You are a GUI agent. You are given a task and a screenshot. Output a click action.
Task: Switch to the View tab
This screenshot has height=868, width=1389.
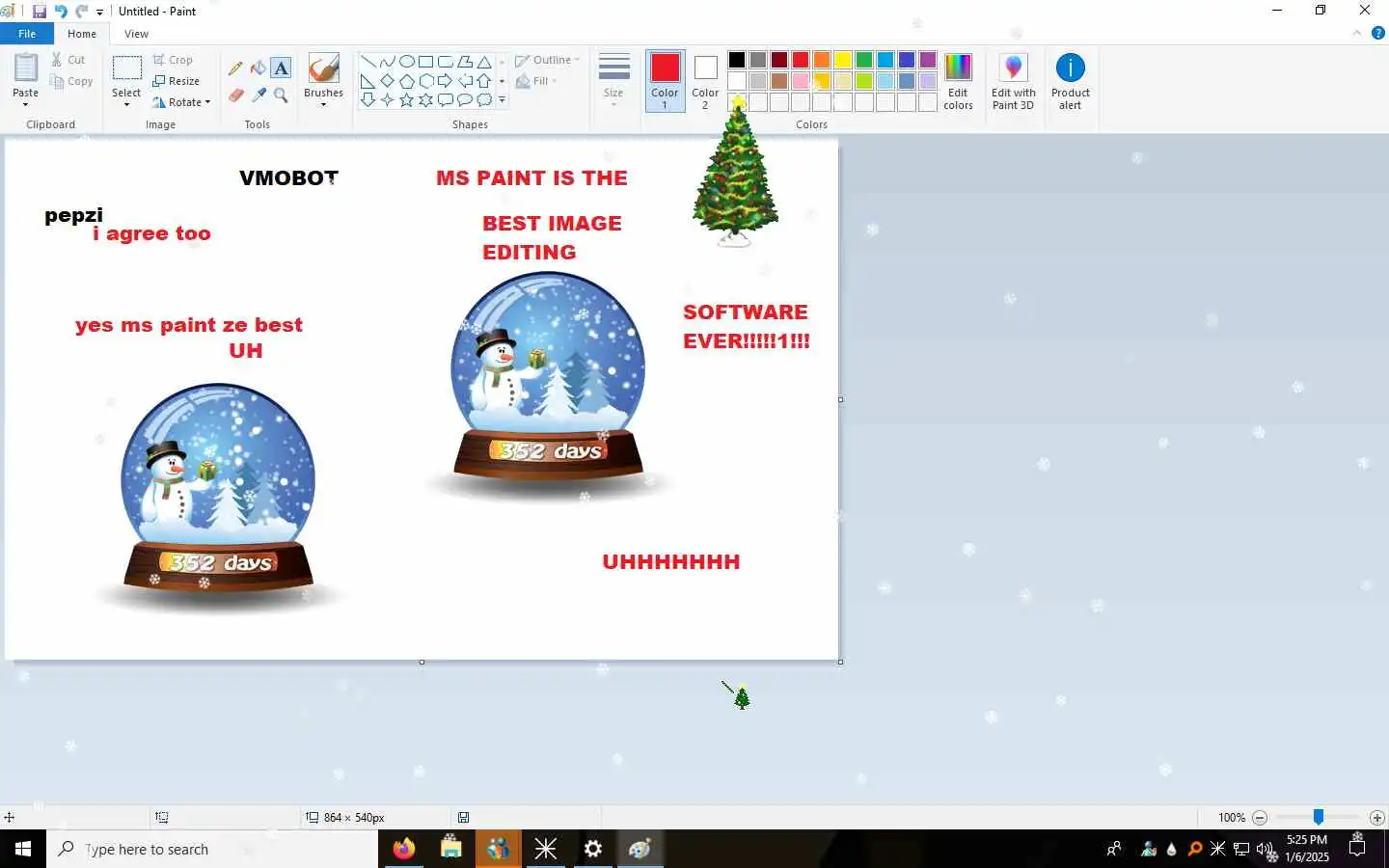point(137,34)
